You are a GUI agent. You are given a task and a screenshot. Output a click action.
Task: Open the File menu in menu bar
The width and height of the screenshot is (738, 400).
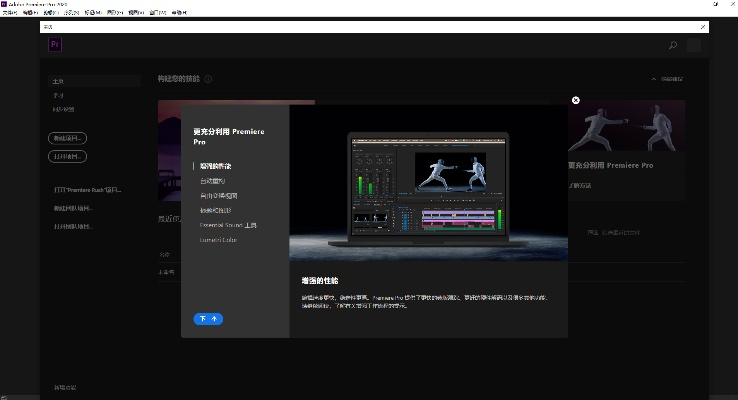pyautogui.click(x=9, y=13)
